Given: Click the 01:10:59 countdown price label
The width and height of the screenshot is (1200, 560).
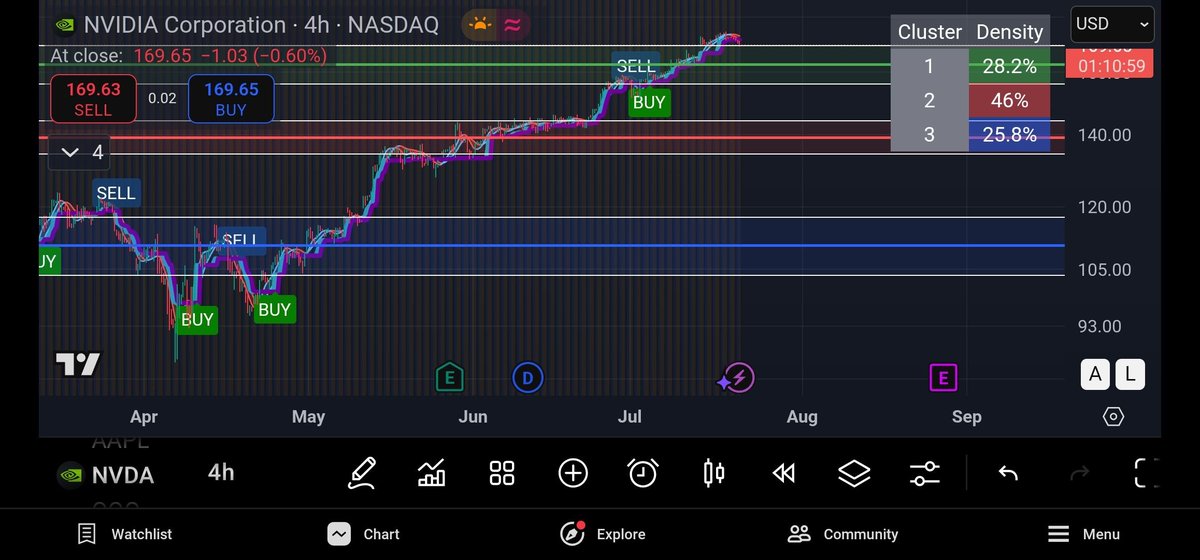Looking at the screenshot, I should (1110, 66).
